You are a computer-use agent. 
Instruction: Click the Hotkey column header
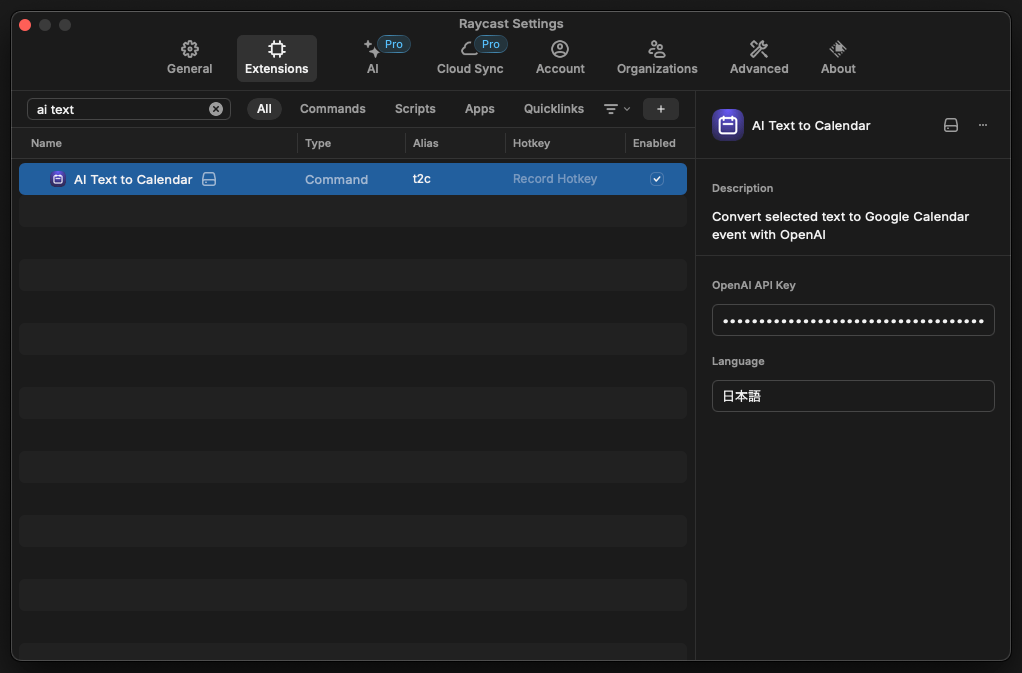click(x=531, y=143)
